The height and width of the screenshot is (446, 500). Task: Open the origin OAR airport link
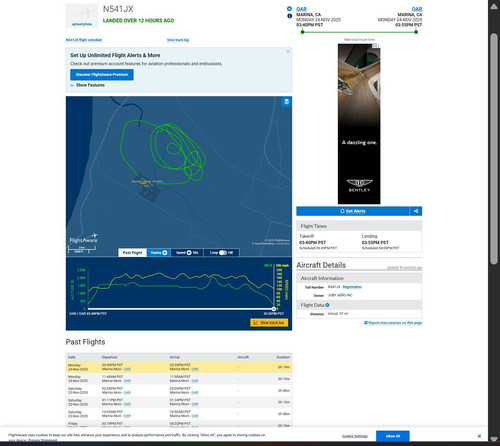pyautogui.click(x=301, y=9)
